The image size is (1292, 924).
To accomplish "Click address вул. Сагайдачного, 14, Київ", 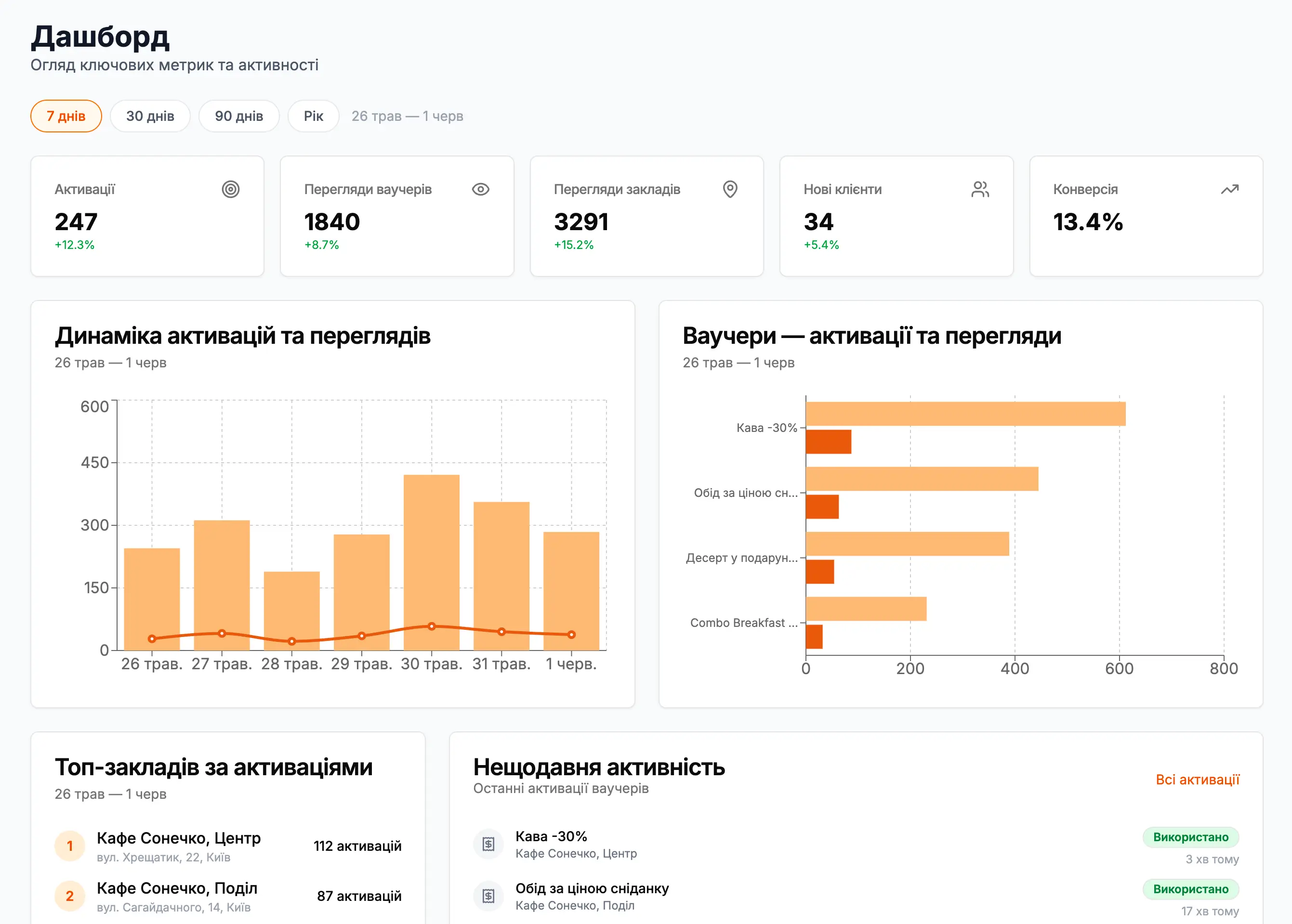I will 173,908.
